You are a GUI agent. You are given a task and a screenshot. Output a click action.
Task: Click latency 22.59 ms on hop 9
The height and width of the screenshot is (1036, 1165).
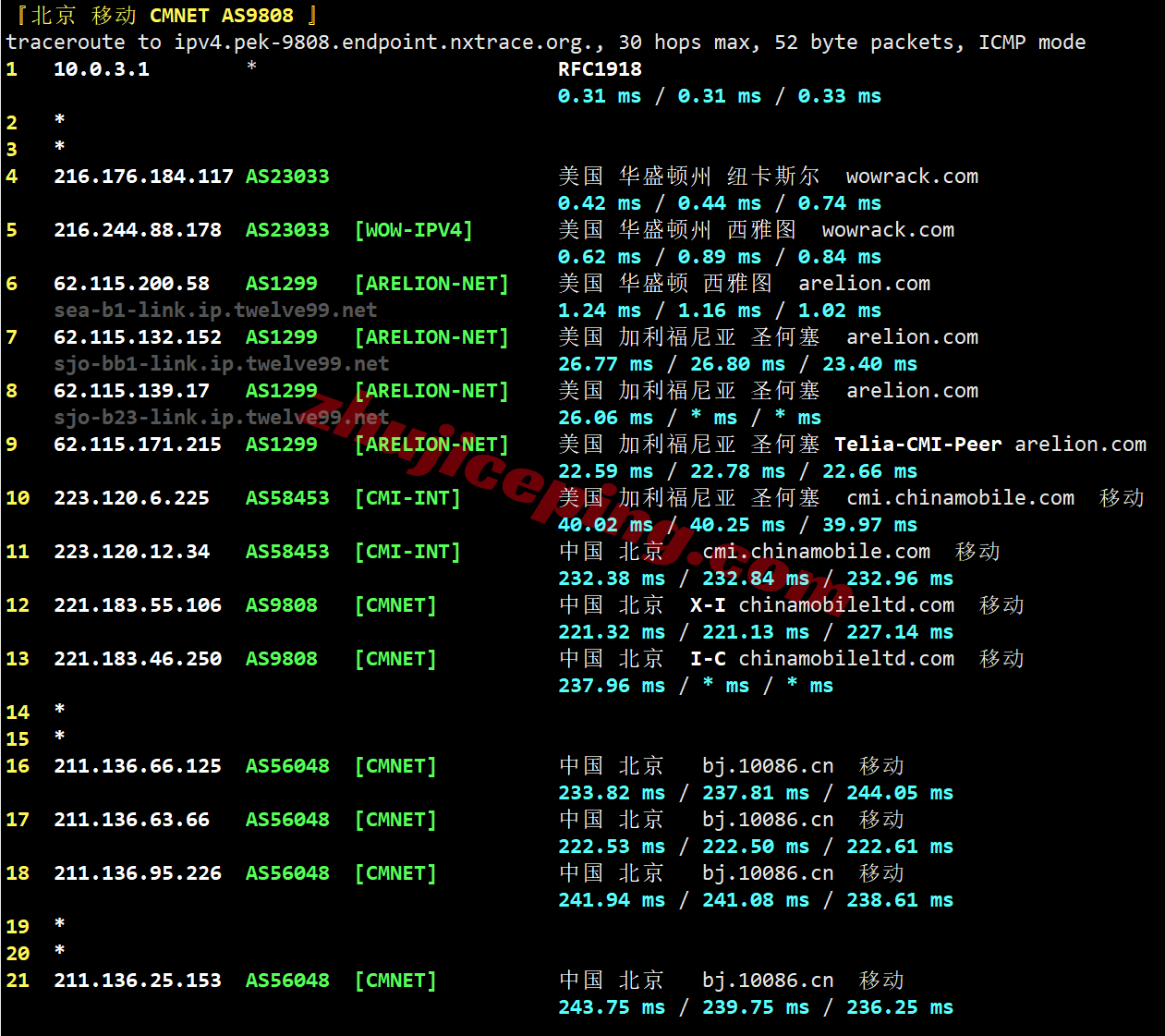(x=605, y=471)
